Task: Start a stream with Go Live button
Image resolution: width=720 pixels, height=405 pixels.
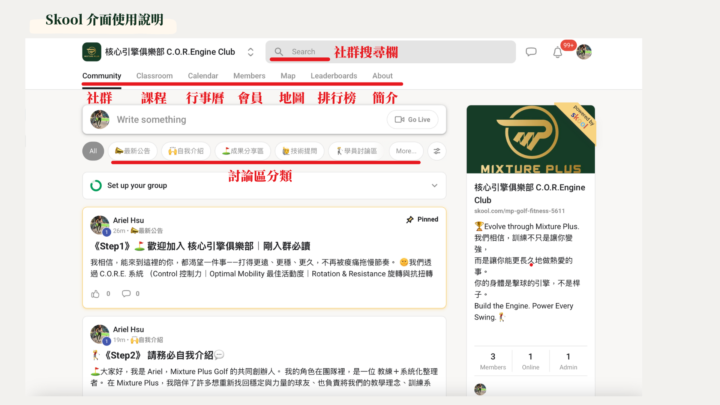Action: pos(412,119)
